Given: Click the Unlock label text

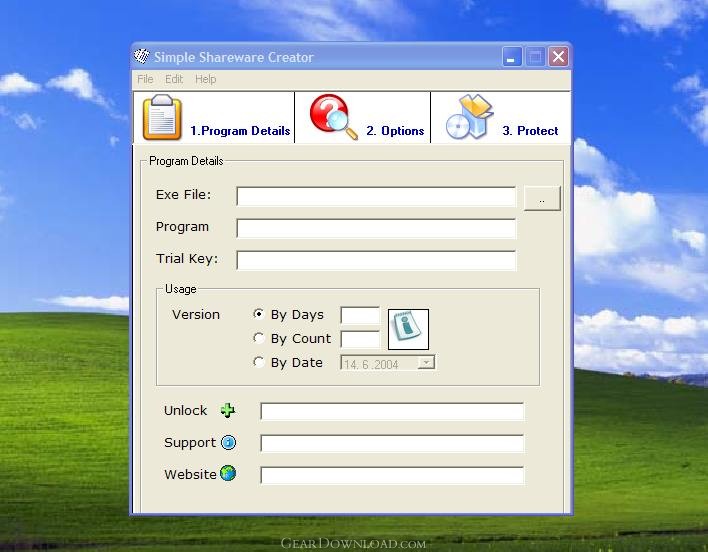Looking at the screenshot, I should pos(185,411).
